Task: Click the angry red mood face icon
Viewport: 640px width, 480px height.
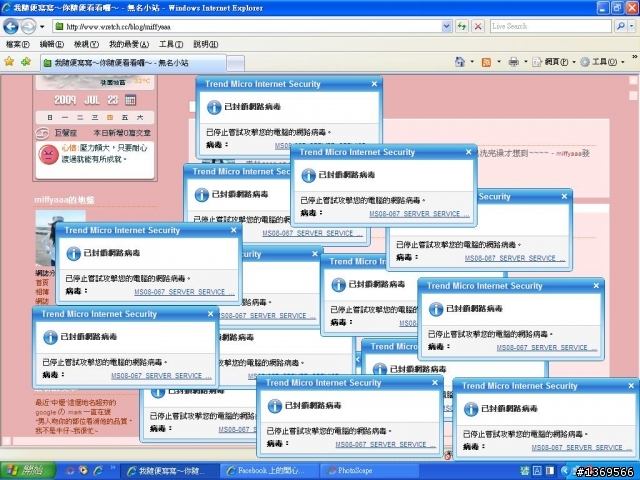Action: [x=49, y=155]
